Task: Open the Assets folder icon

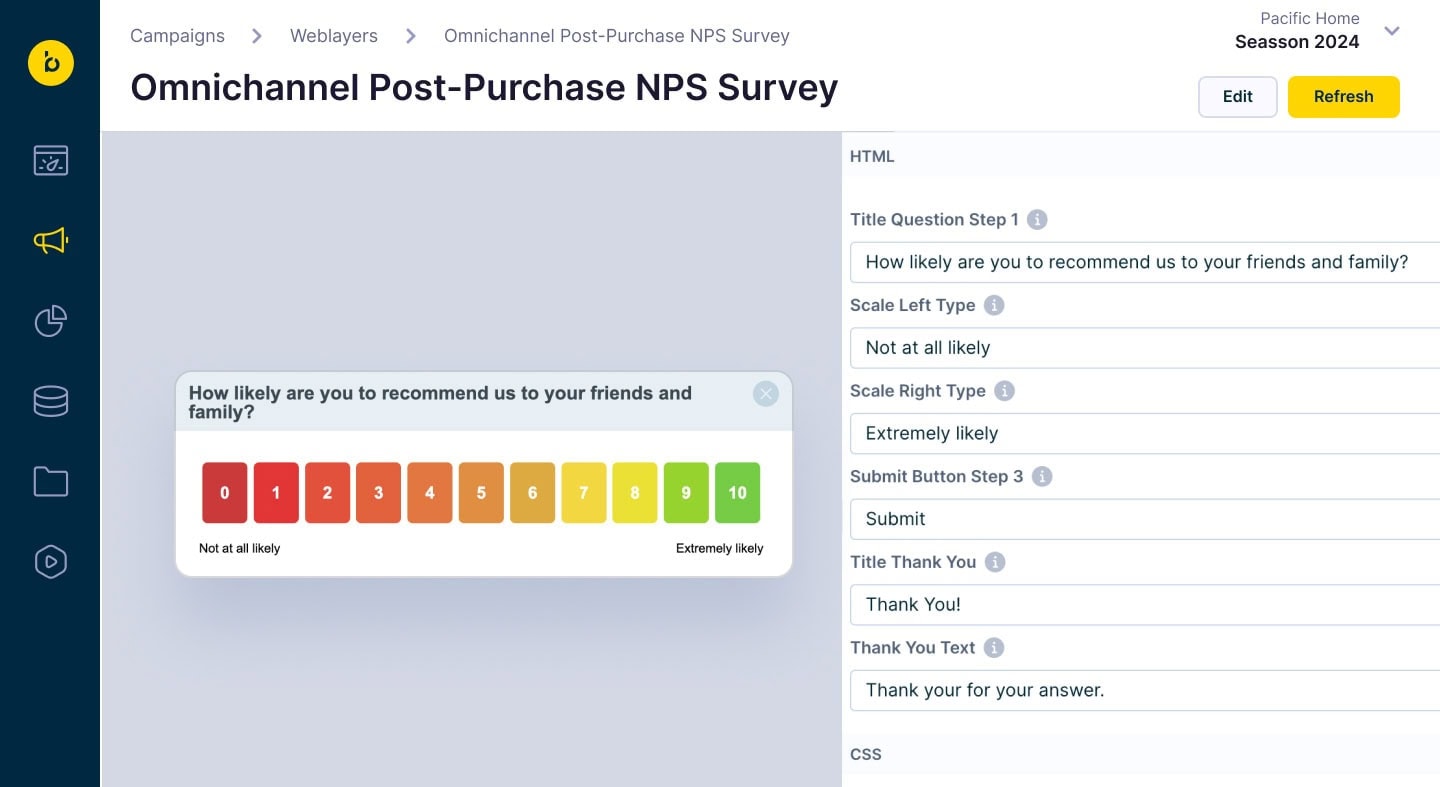Action: (x=50, y=481)
